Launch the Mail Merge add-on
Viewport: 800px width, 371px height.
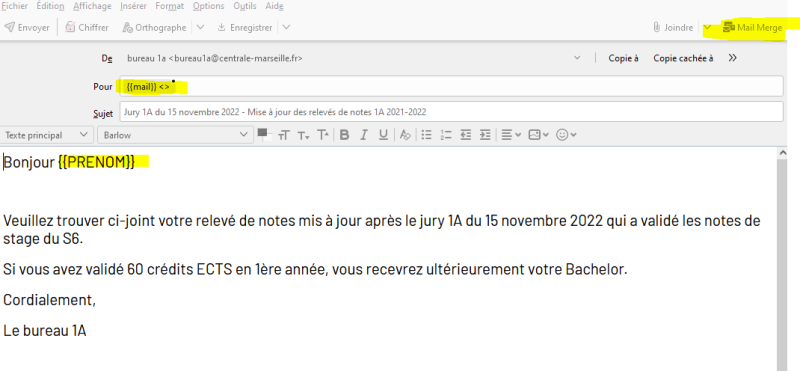point(753,28)
